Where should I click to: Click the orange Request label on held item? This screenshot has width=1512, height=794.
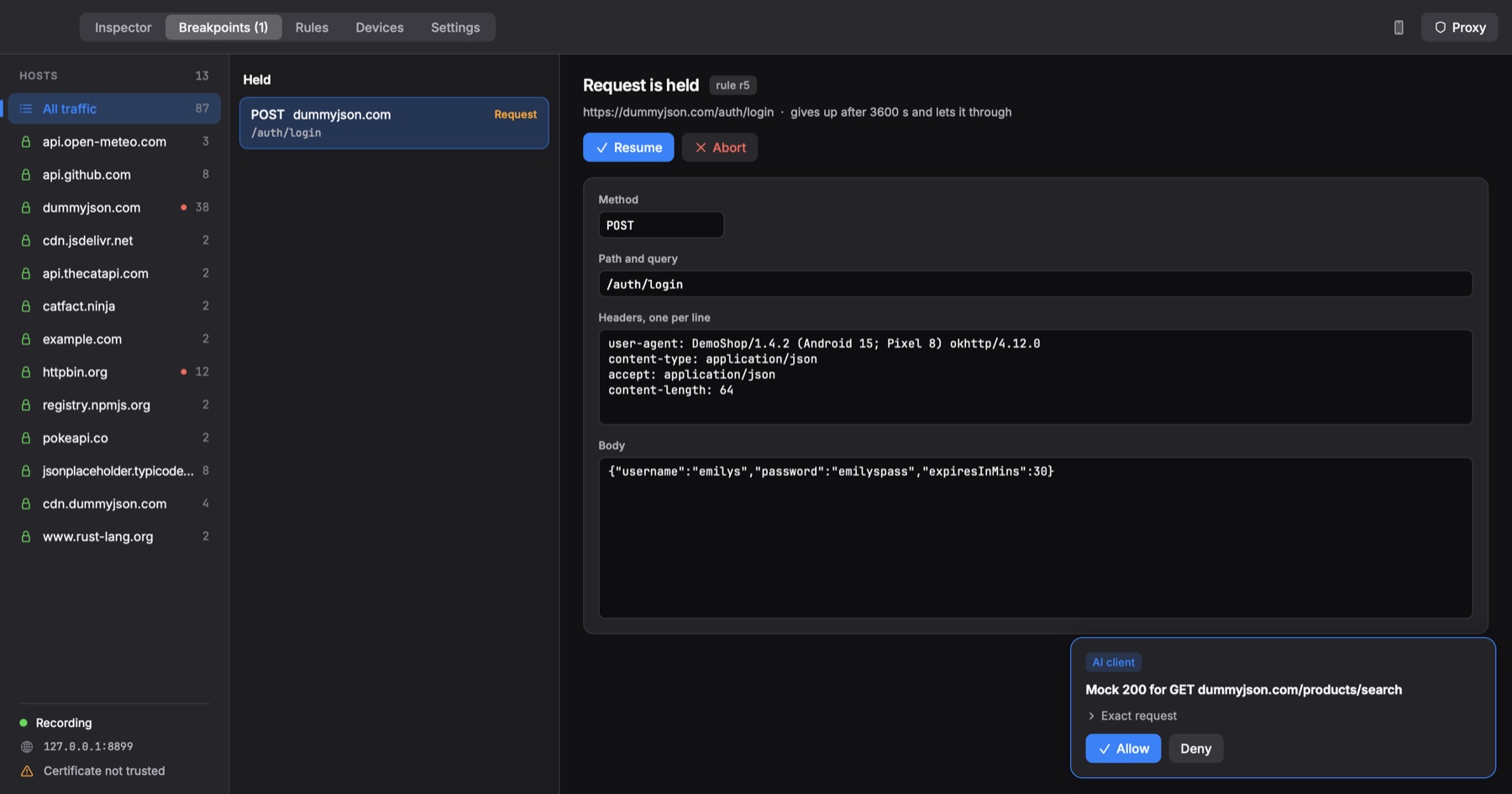click(x=515, y=114)
